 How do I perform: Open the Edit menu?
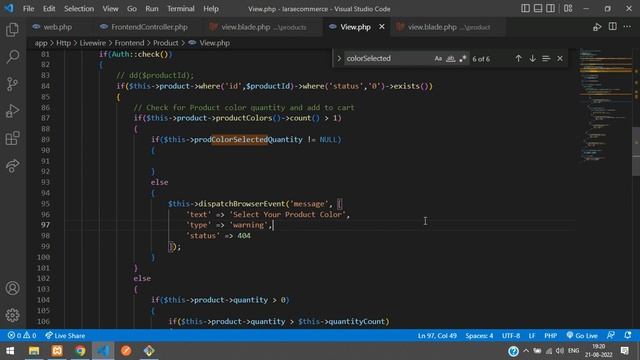(x=49, y=9)
